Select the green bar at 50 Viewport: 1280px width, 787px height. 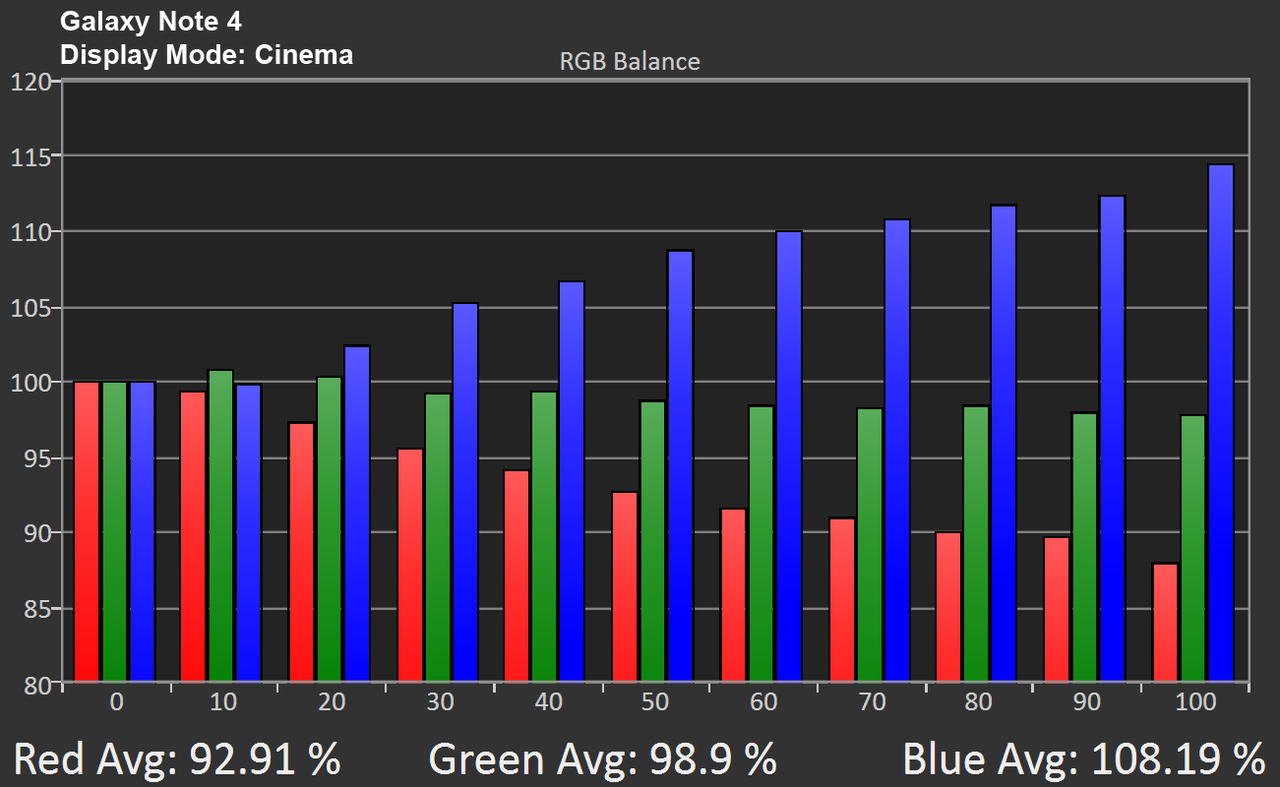(652, 542)
